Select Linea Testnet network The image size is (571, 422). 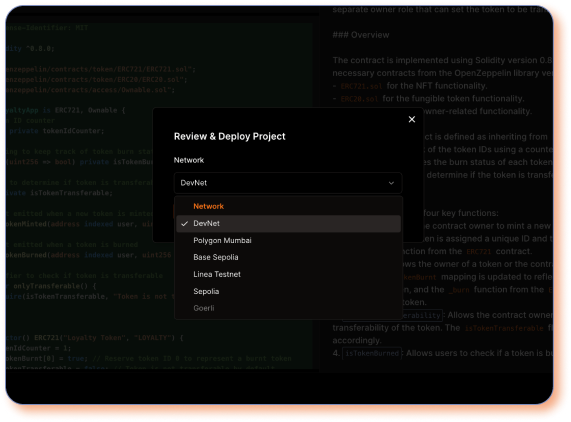click(288, 274)
